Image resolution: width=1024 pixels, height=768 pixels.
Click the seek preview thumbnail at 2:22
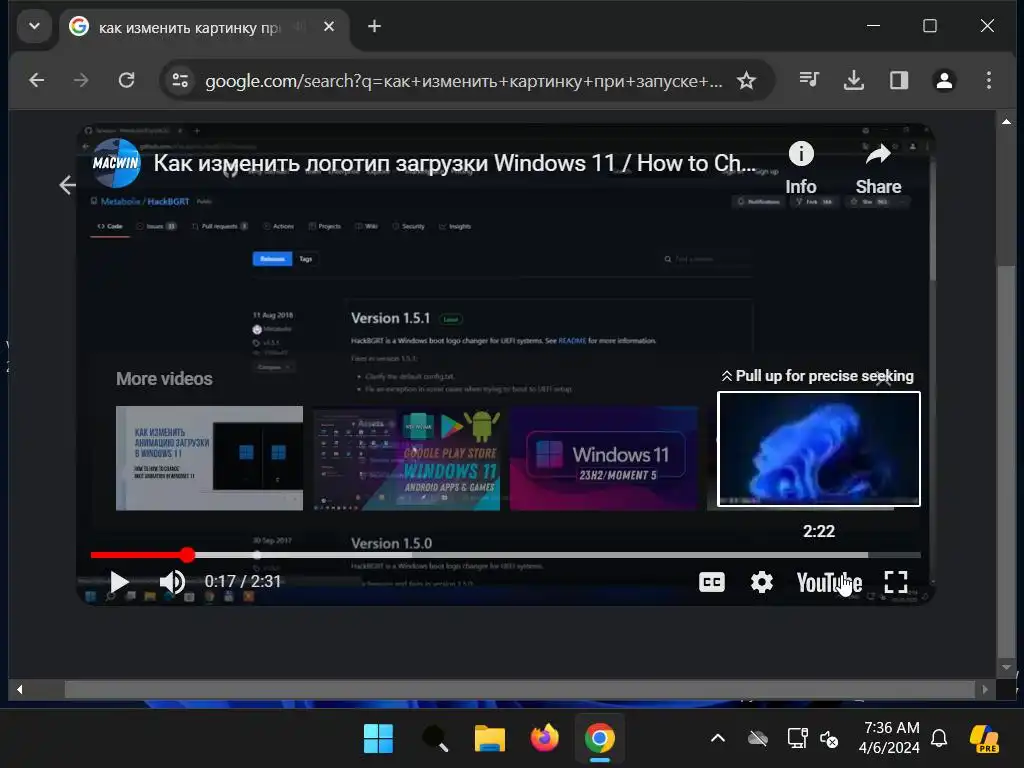point(818,449)
